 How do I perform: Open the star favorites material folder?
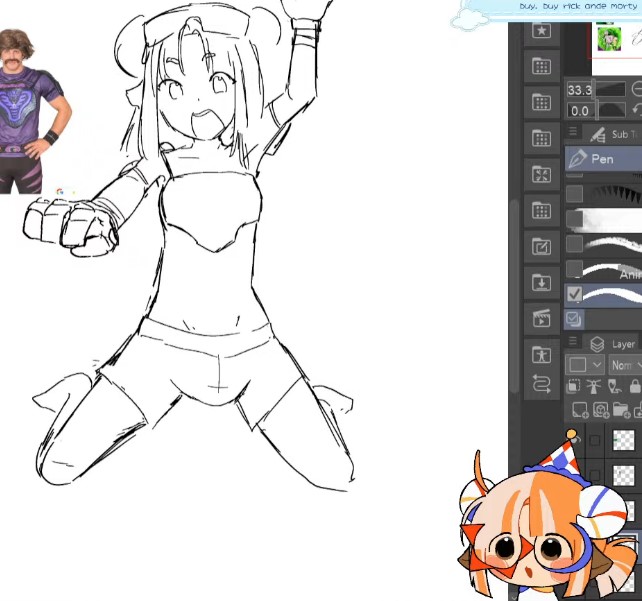[x=541, y=30]
